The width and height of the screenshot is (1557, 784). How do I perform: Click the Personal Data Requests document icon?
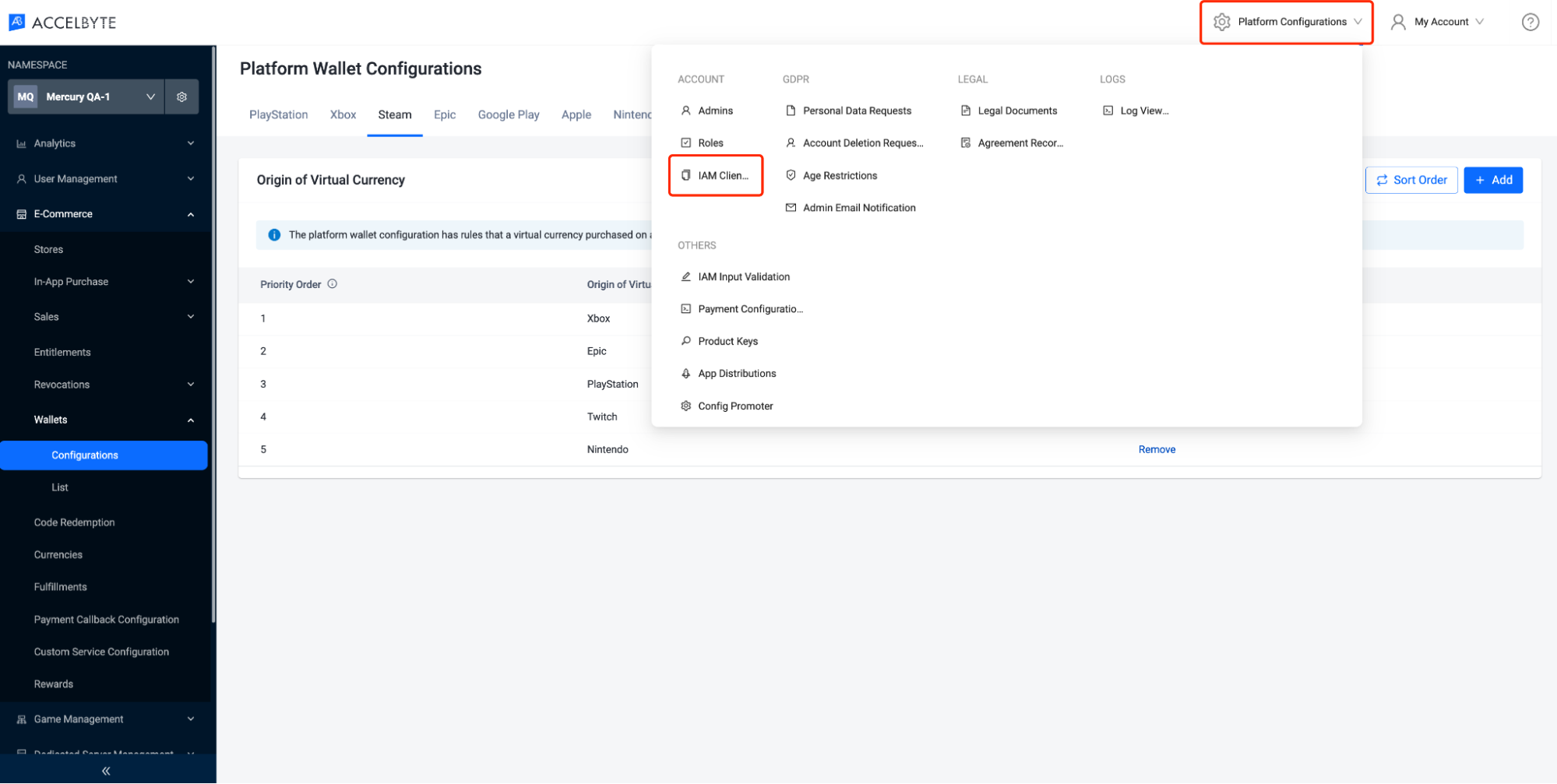point(791,111)
